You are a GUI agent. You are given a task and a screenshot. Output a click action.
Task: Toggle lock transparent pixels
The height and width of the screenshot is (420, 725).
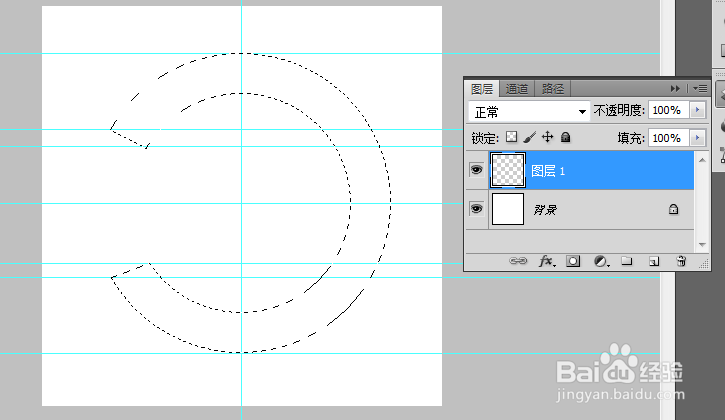pyautogui.click(x=511, y=137)
